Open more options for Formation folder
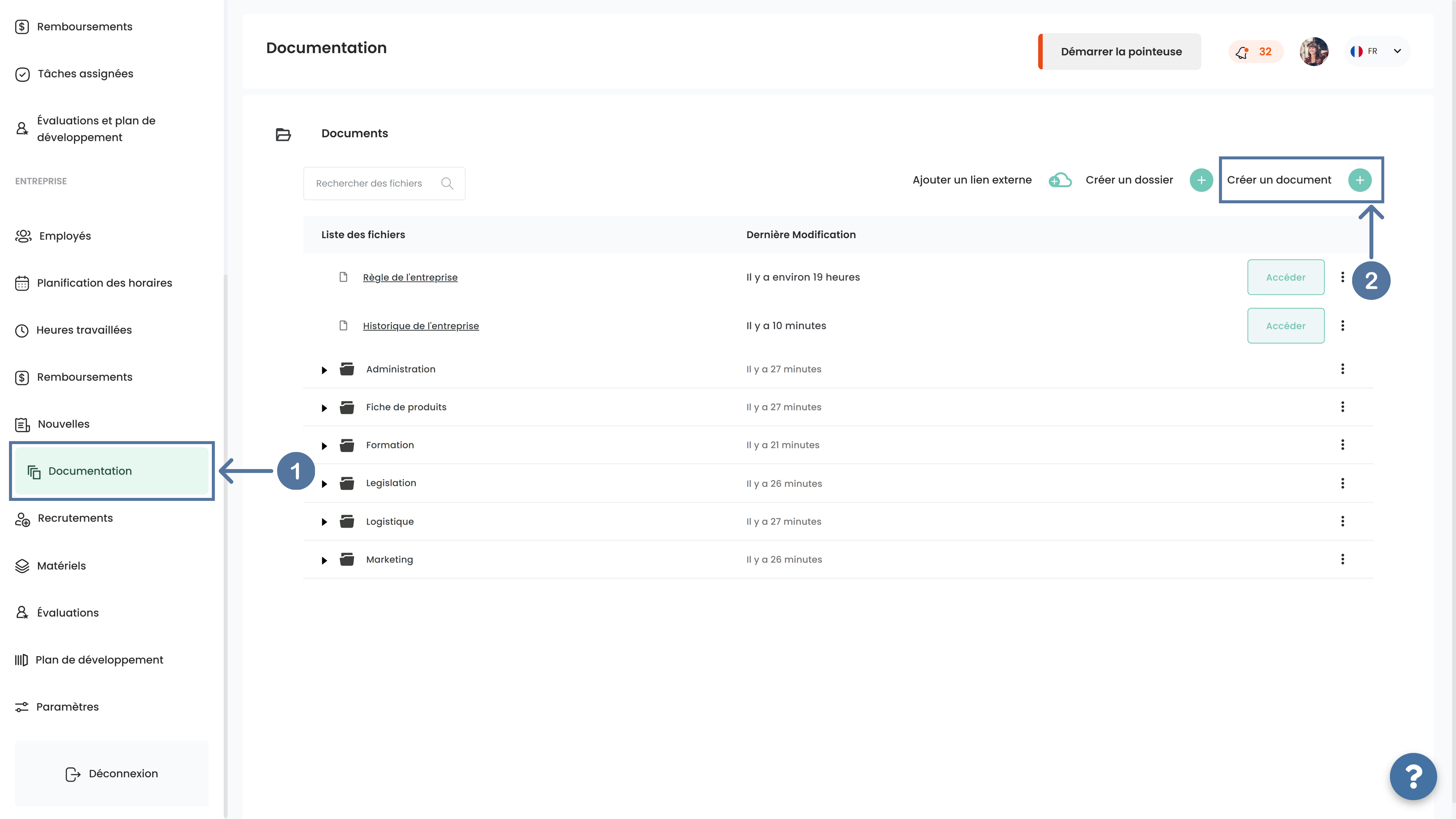The width and height of the screenshot is (1456, 819). click(x=1343, y=445)
